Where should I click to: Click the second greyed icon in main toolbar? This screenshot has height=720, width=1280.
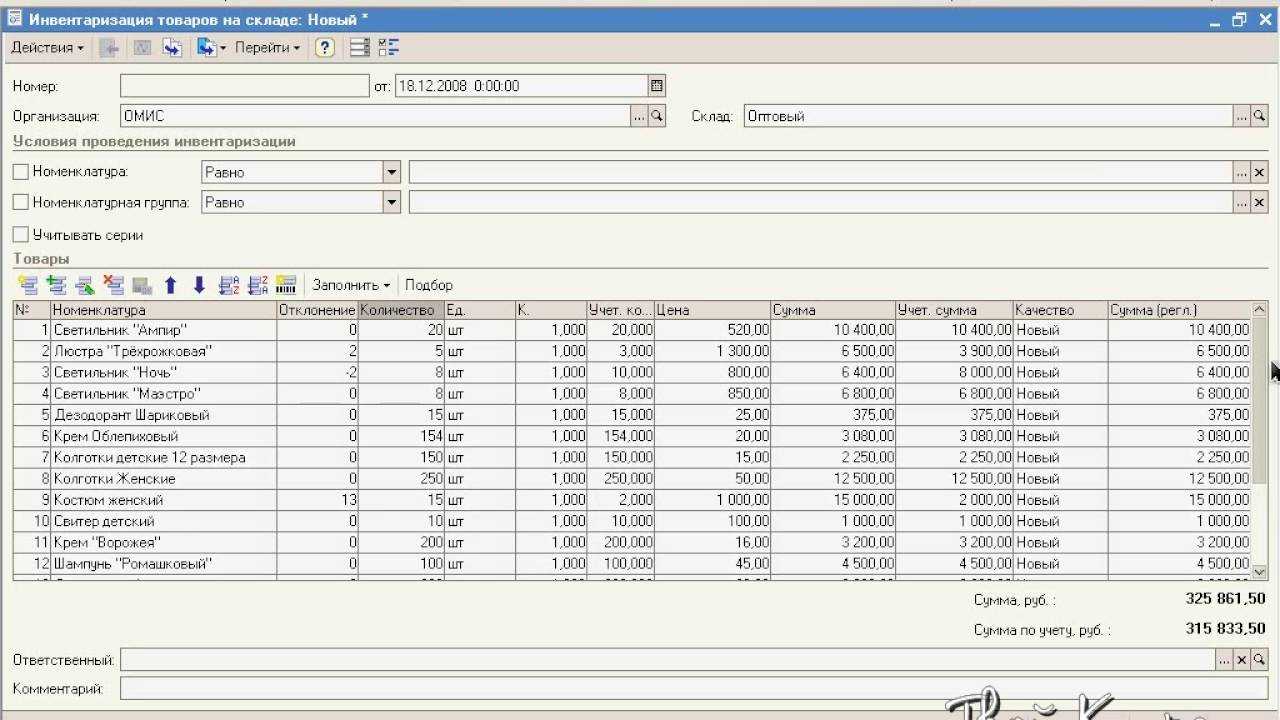142,47
